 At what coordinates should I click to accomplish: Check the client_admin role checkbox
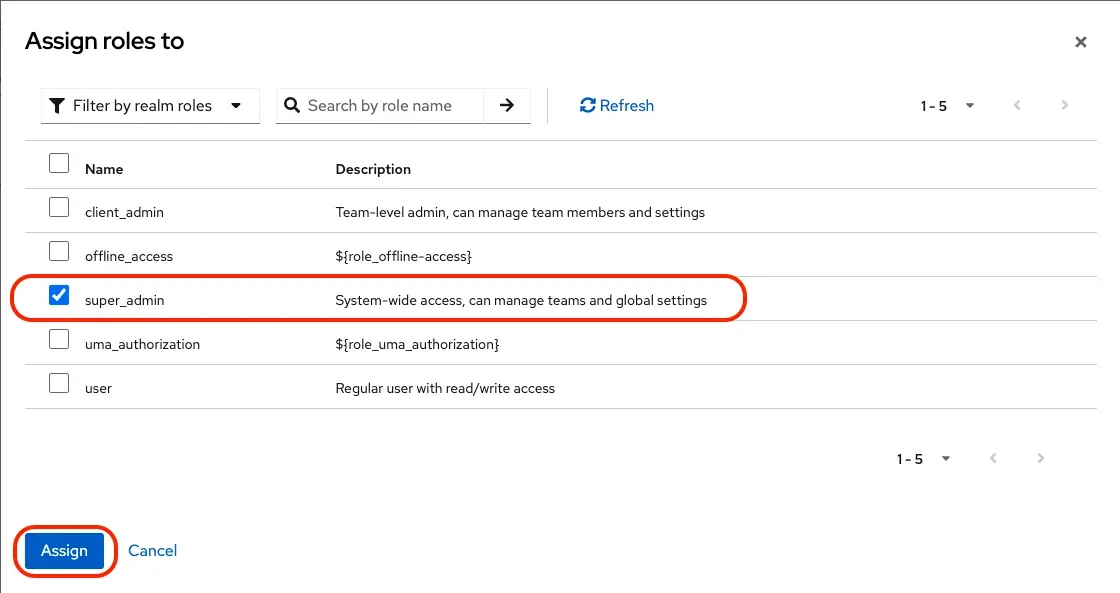coord(59,208)
